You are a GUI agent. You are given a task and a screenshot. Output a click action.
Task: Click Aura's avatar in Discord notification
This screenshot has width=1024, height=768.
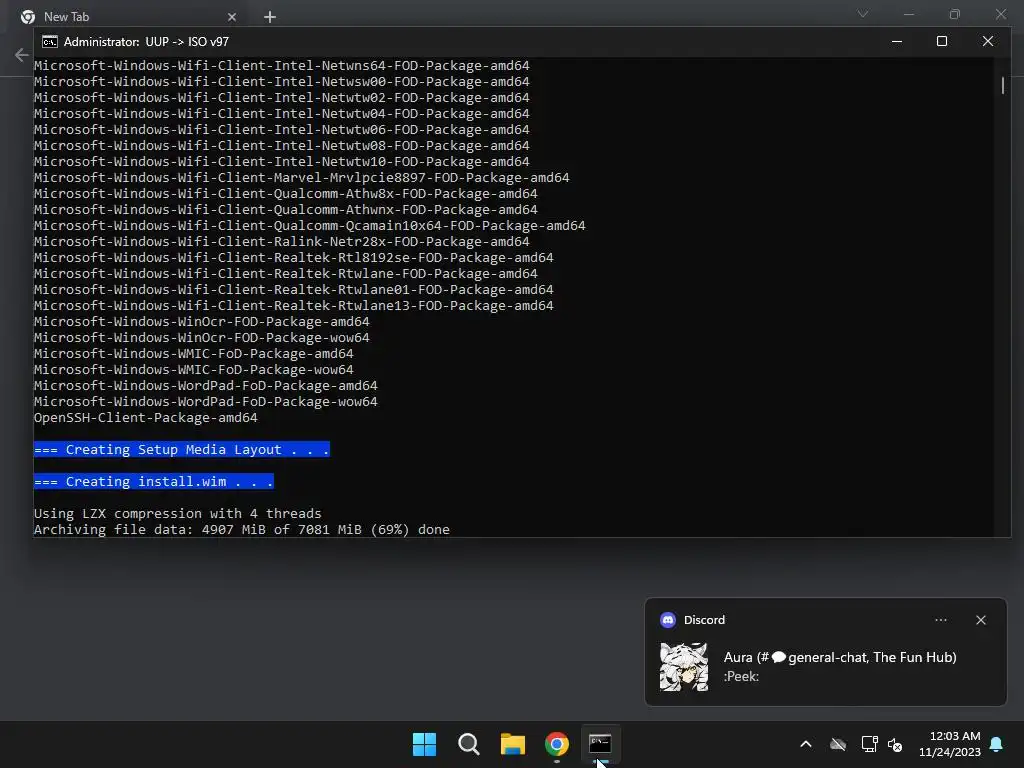point(684,667)
